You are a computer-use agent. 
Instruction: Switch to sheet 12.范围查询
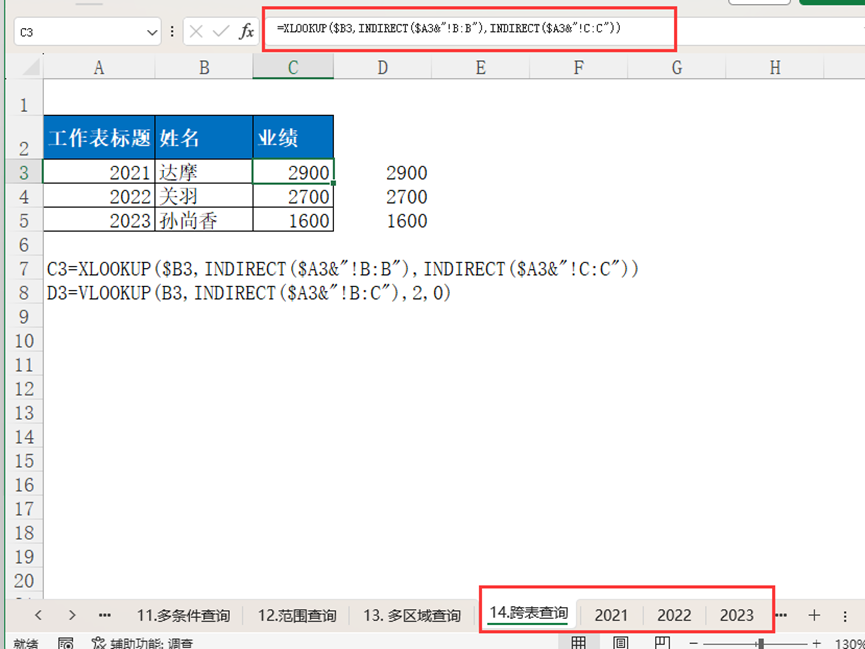pos(297,615)
